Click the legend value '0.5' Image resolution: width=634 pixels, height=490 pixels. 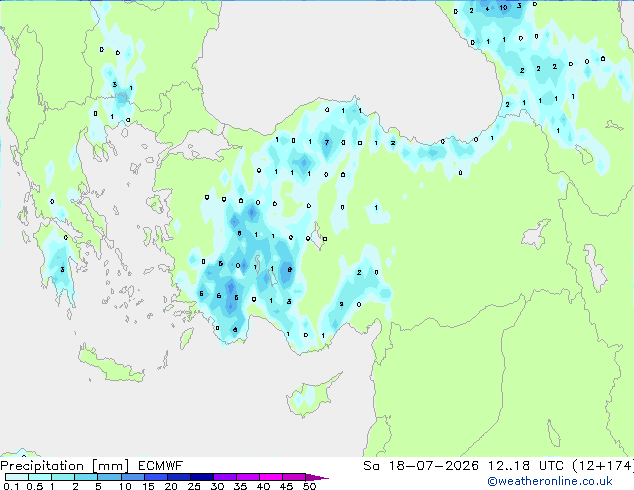[34, 486]
